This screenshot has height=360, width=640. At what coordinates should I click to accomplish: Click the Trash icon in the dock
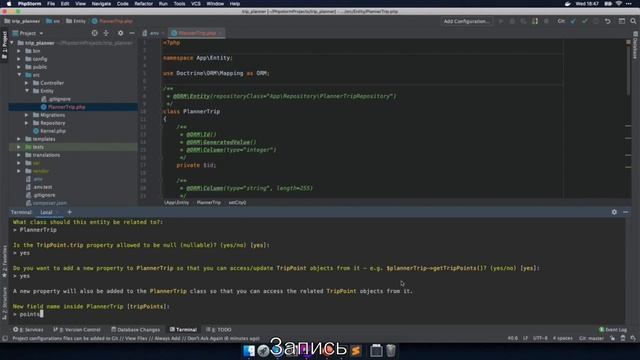click(391, 350)
